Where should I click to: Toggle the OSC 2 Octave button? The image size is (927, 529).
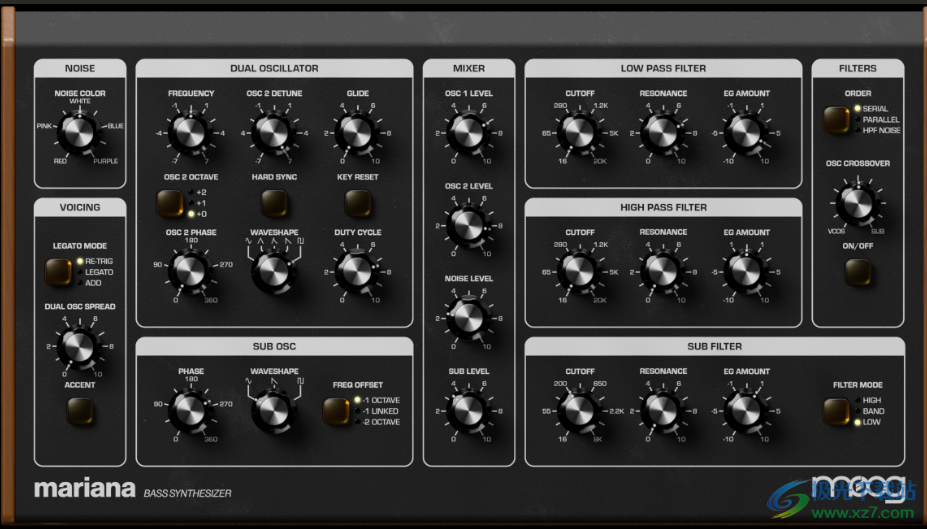coord(170,203)
